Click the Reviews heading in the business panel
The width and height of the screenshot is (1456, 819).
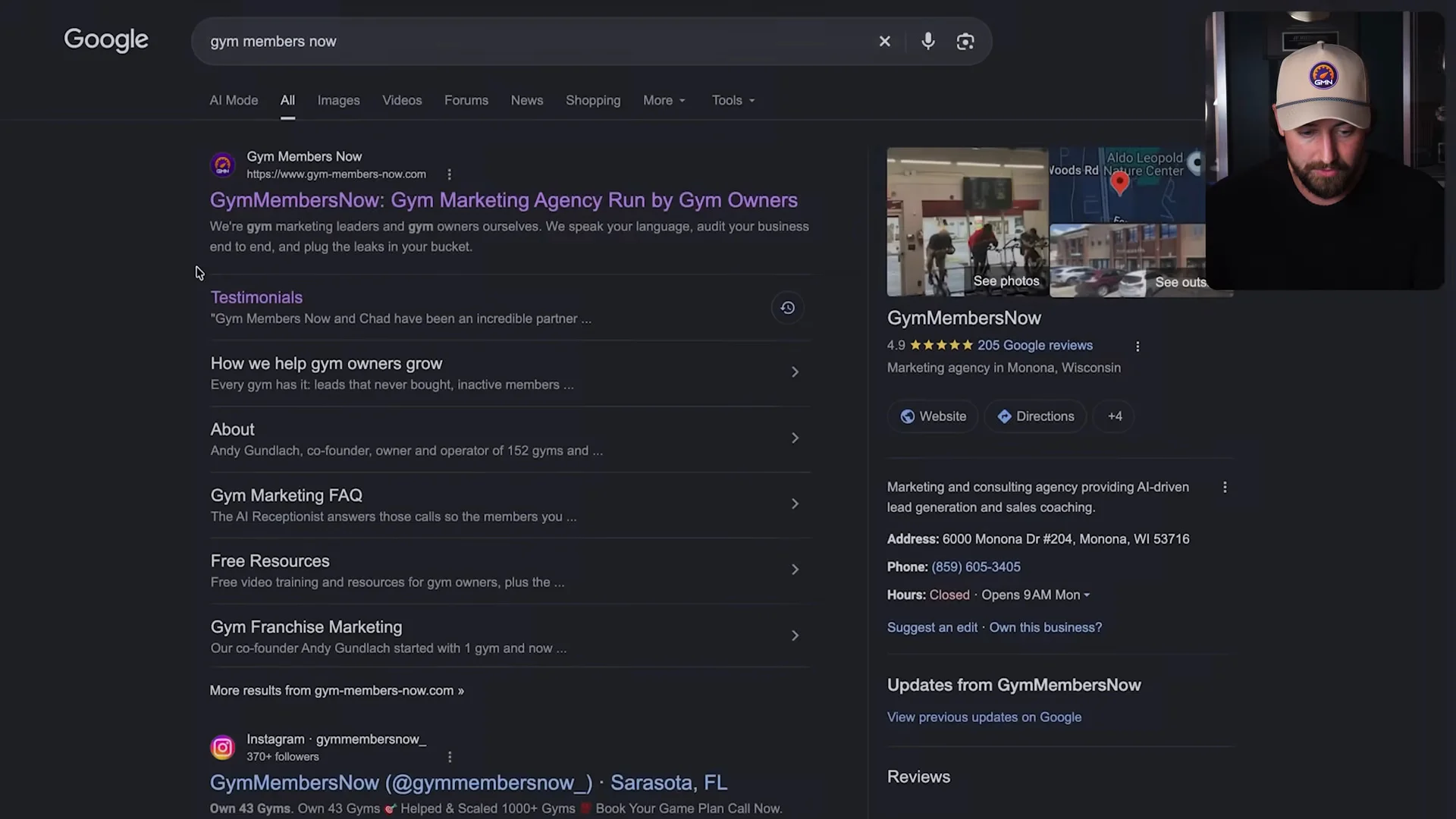pyautogui.click(x=918, y=777)
